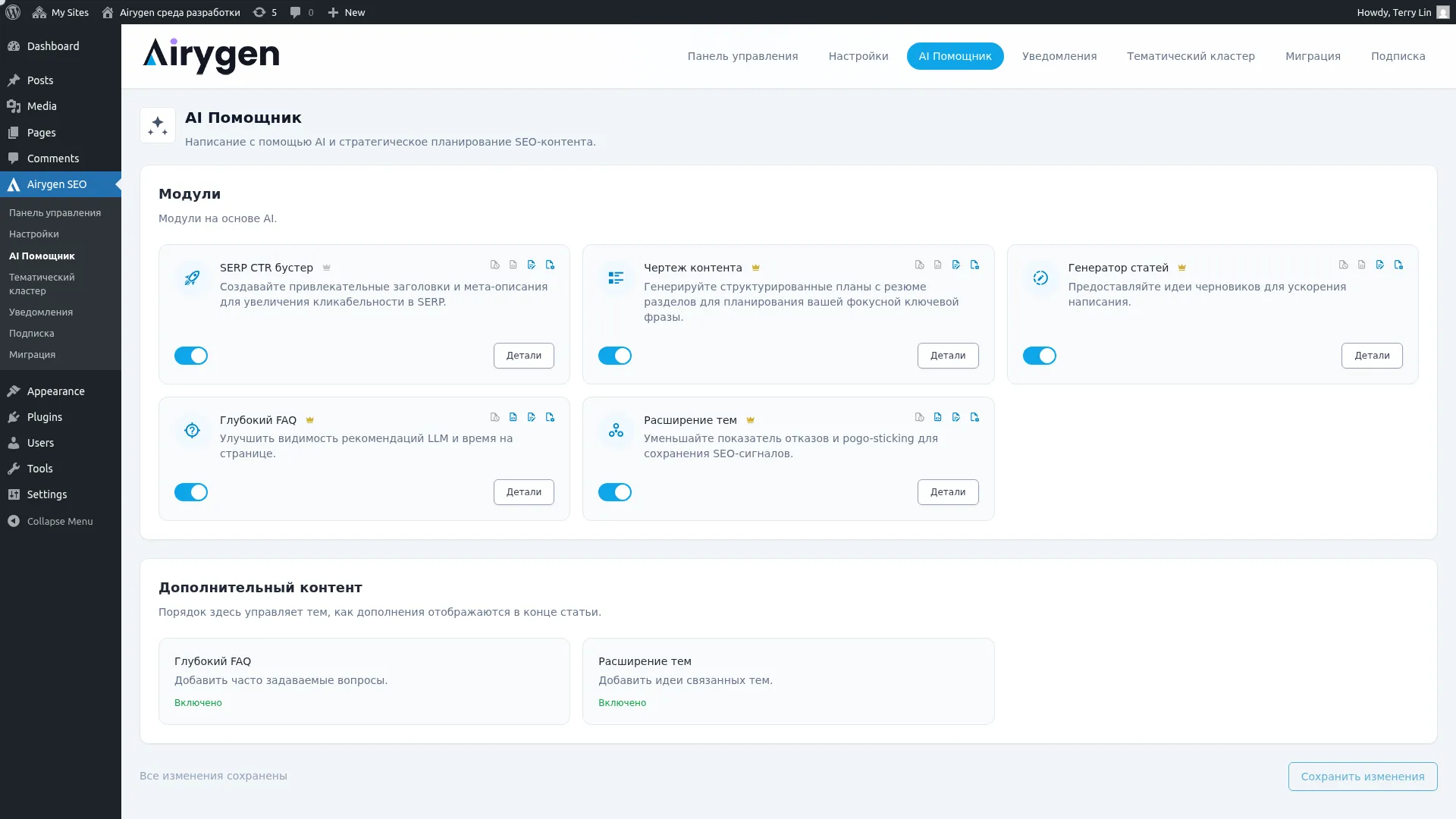Image resolution: width=1456 pixels, height=819 pixels.
Task: Click the pen-document icon on SERP CTR бустер card
Action: click(532, 265)
